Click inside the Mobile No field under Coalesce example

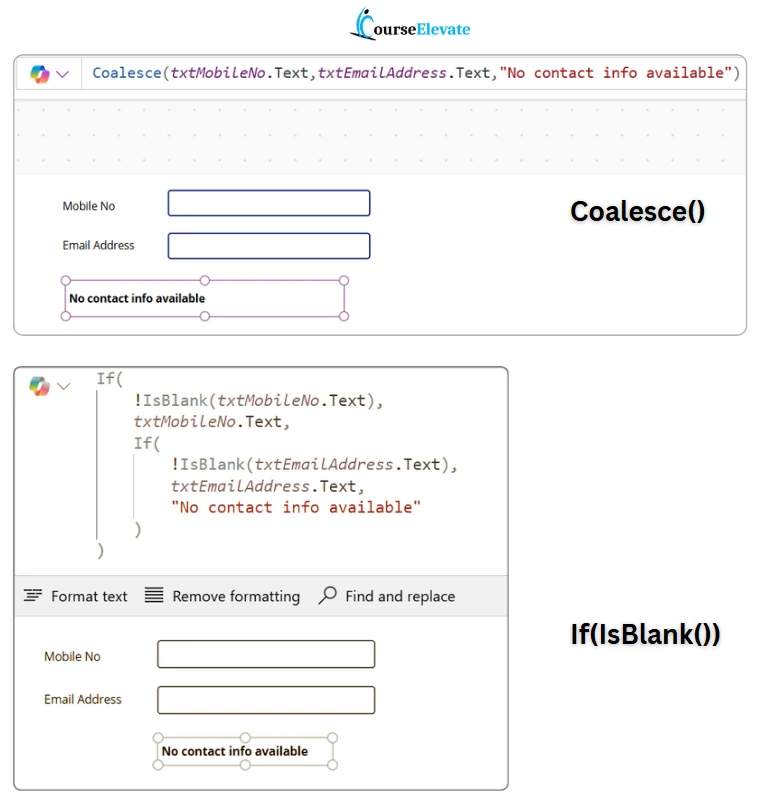pos(268,202)
